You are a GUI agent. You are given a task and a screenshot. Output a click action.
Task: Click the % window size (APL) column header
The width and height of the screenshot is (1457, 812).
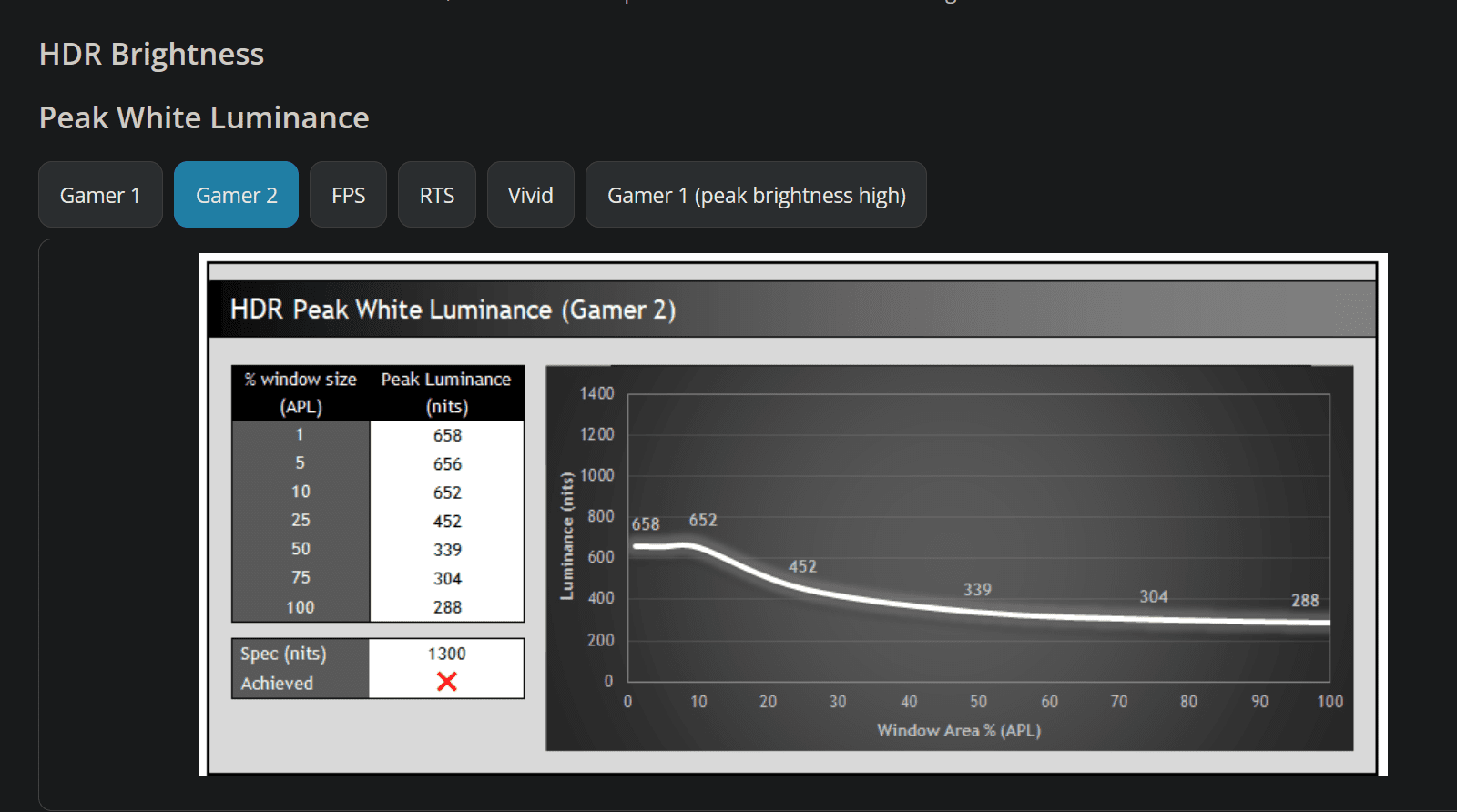[301, 392]
